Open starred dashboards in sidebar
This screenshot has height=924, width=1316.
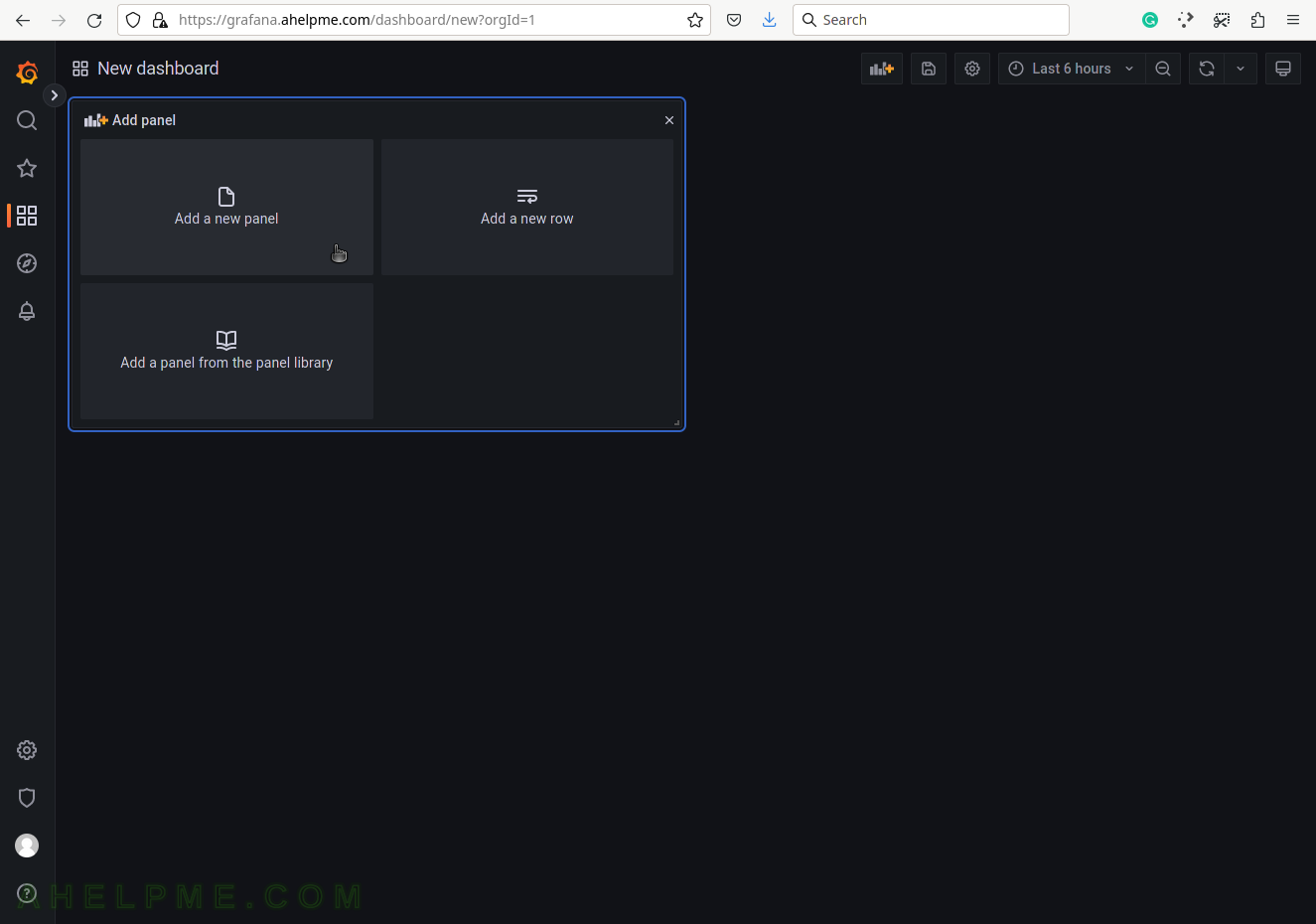[x=27, y=168]
